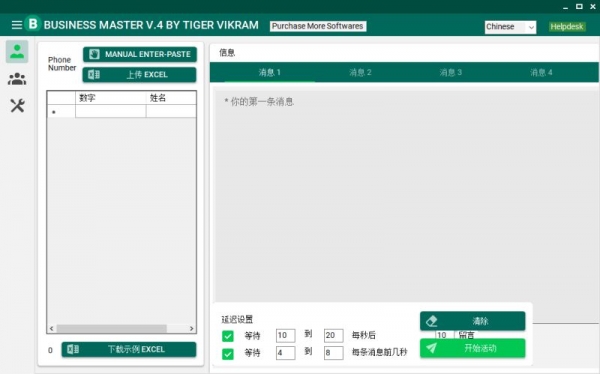
Task: Open Purchase More Softwares link
Action: point(318,26)
